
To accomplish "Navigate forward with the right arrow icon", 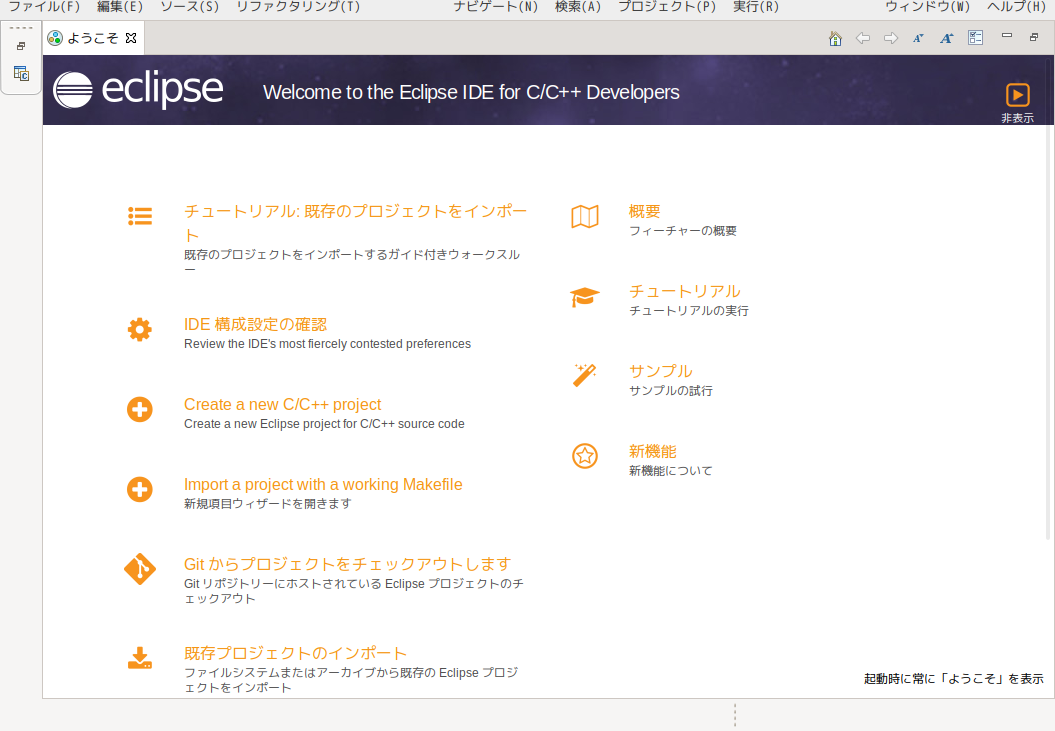I will (x=891, y=38).
